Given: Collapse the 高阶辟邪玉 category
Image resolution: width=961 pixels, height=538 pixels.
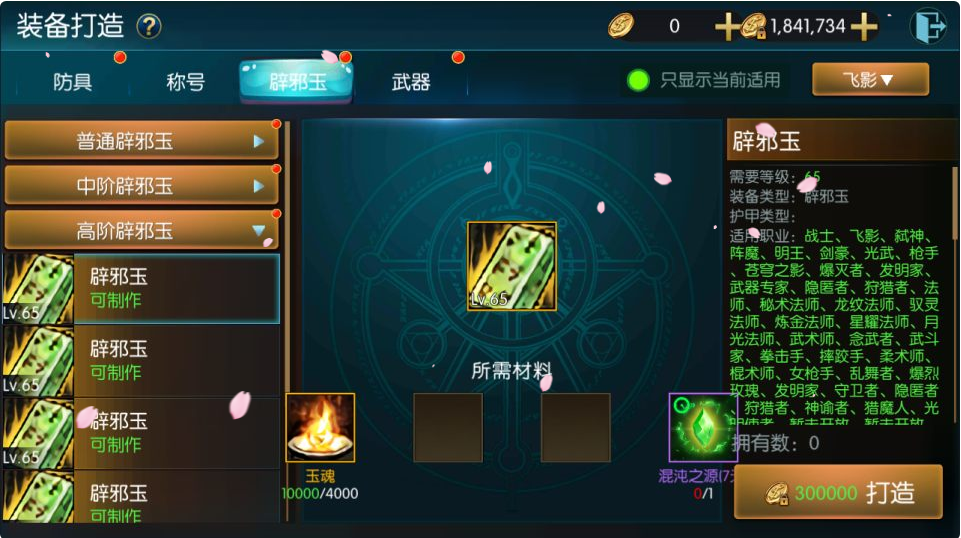Looking at the screenshot, I should click(x=142, y=230).
